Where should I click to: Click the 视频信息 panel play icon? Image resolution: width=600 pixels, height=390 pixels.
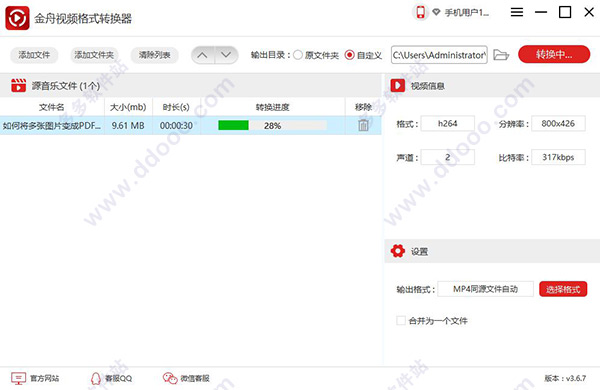[x=398, y=85]
